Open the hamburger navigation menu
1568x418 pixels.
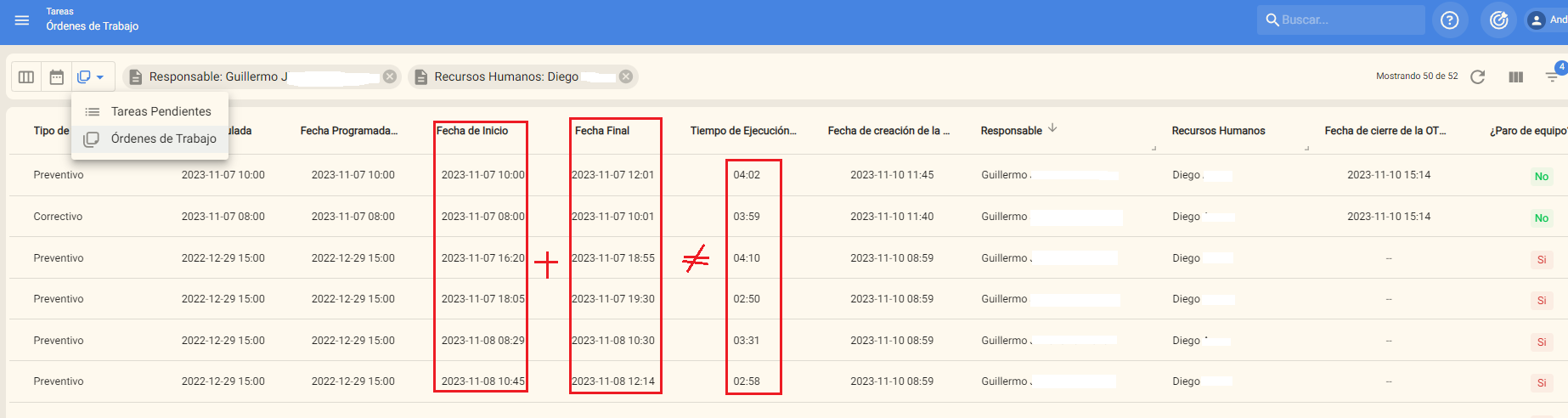[x=22, y=20]
